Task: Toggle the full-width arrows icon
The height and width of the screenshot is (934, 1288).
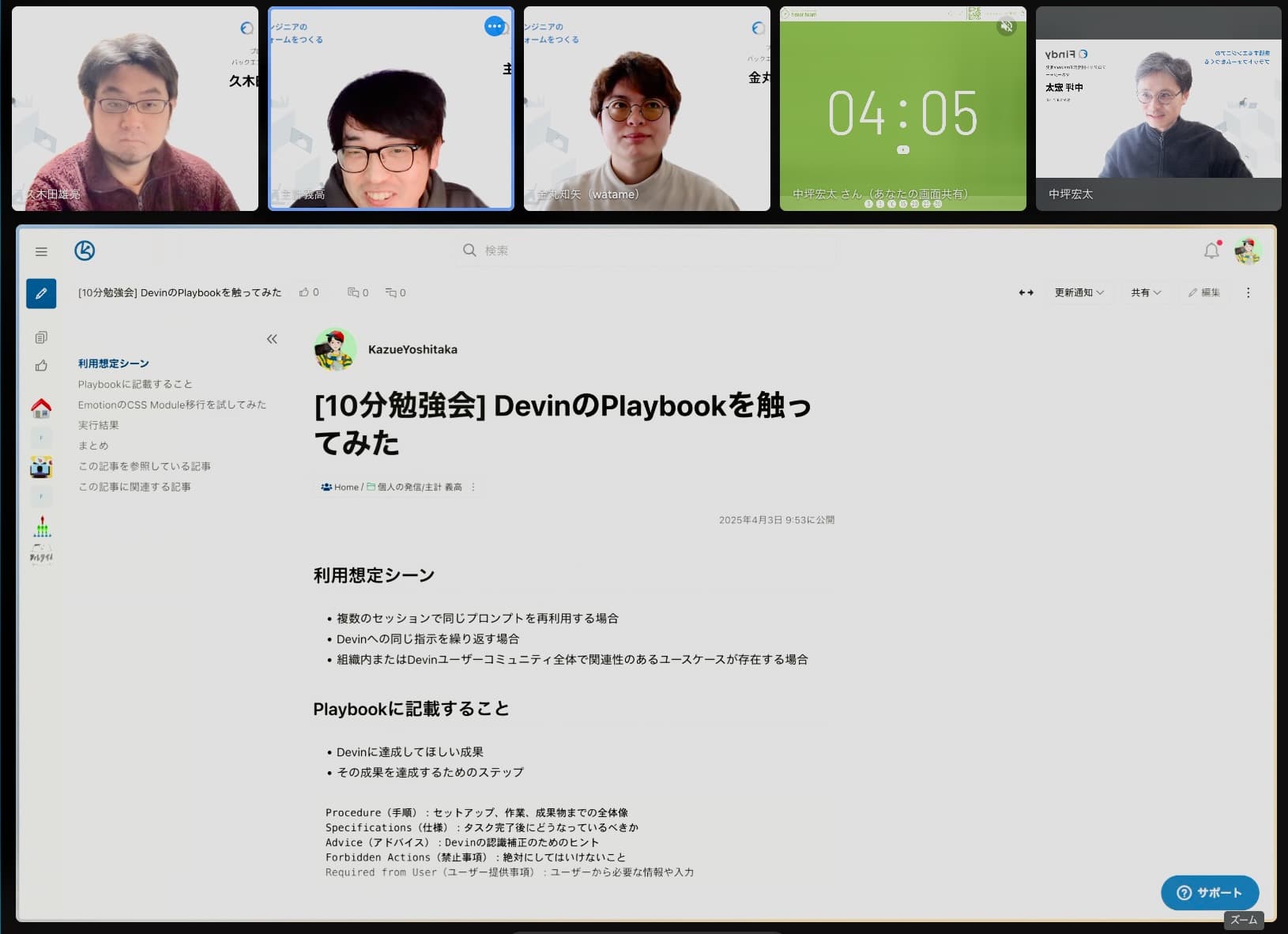Action: point(1026,292)
